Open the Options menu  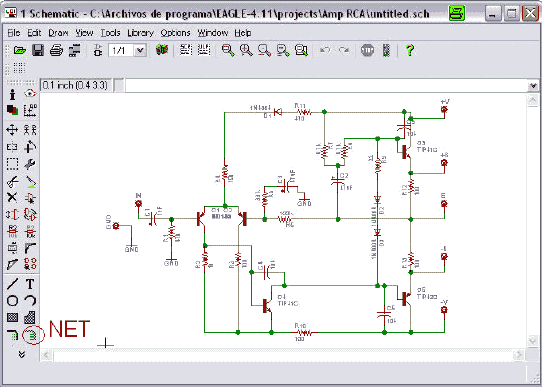175,33
